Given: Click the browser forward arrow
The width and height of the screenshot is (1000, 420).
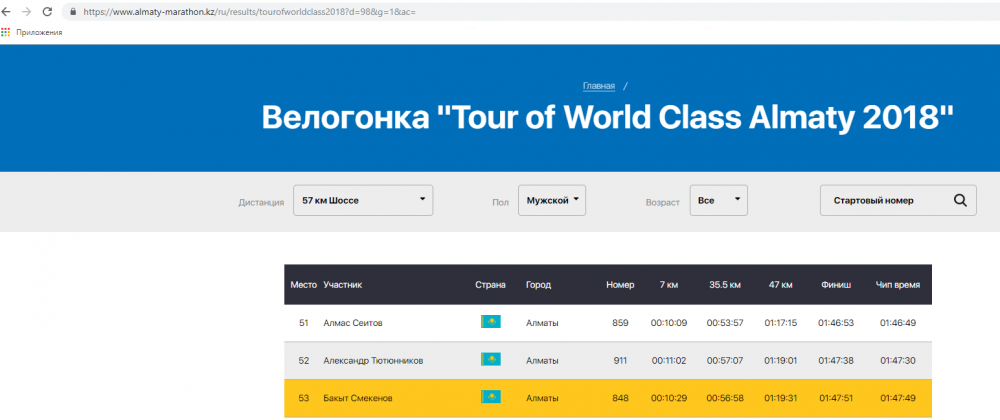Looking at the screenshot, I should [29, 12].
